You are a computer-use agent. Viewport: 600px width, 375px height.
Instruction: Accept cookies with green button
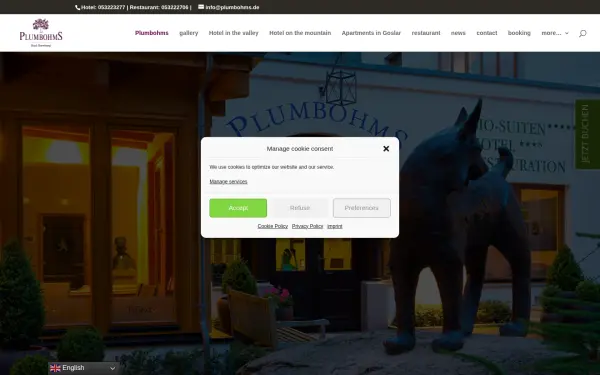click(238, 208)
